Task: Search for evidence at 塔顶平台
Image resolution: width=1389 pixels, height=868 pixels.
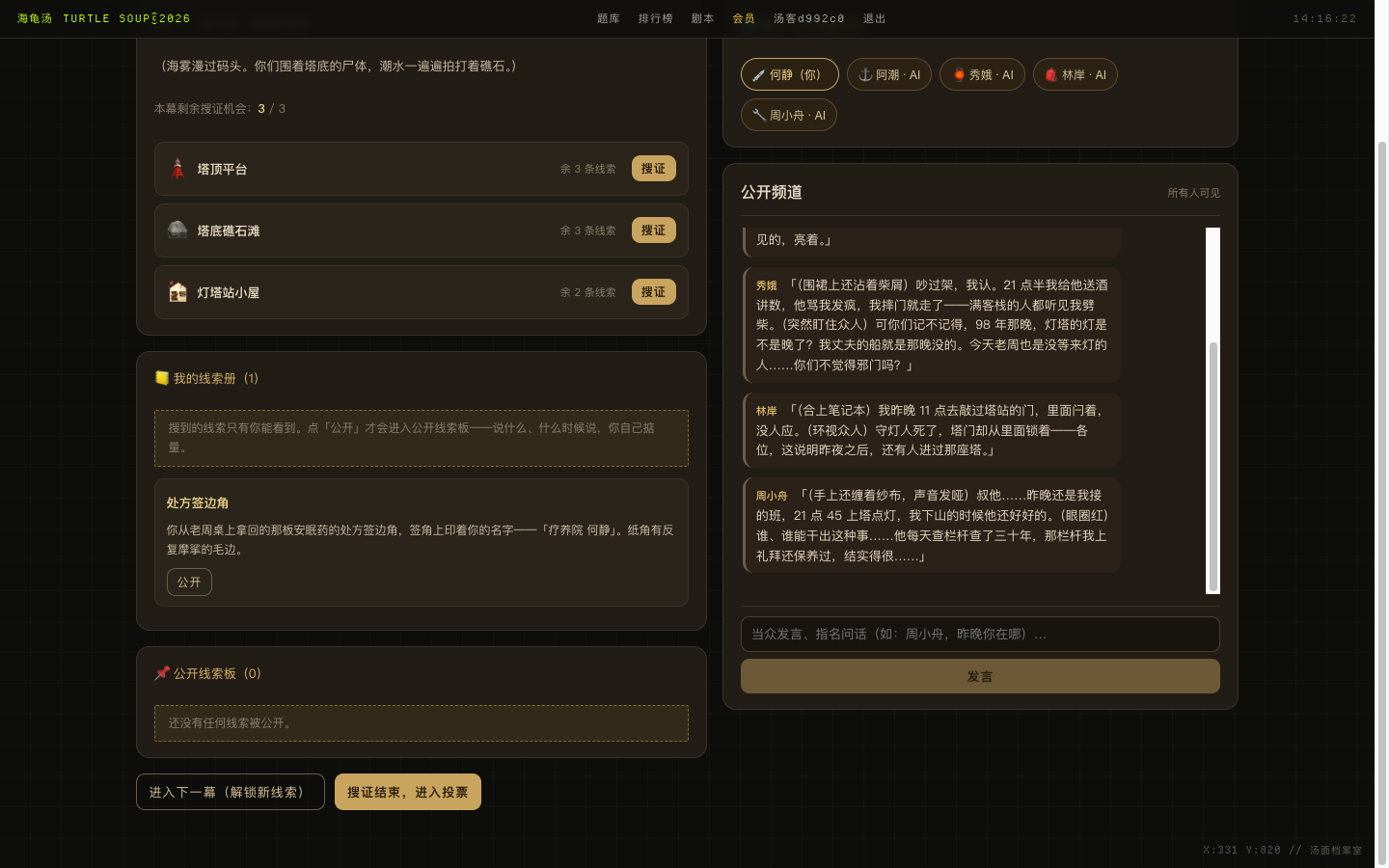Action: pos(653,169)
